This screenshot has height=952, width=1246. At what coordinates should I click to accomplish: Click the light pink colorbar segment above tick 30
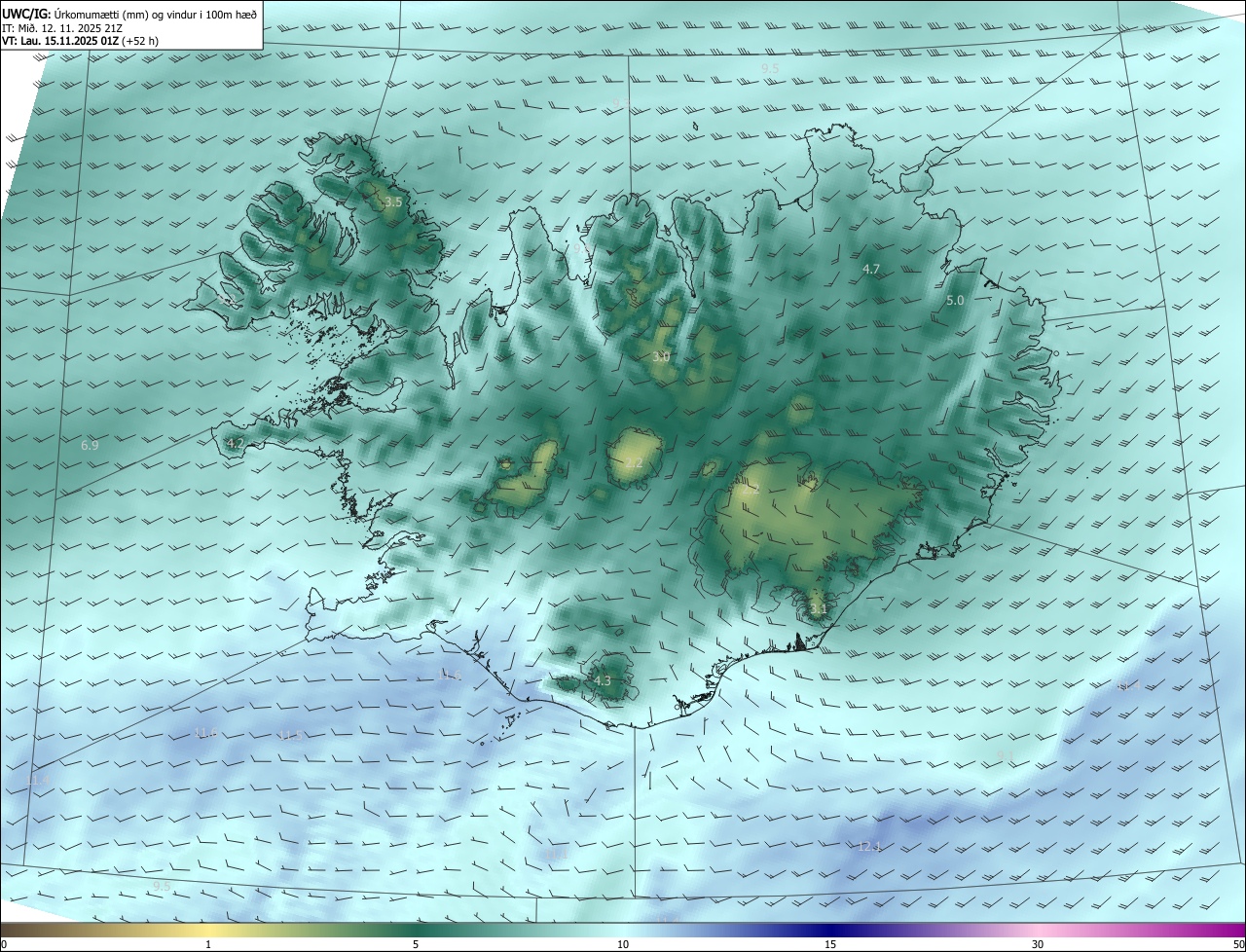[x=1038, y=930]
